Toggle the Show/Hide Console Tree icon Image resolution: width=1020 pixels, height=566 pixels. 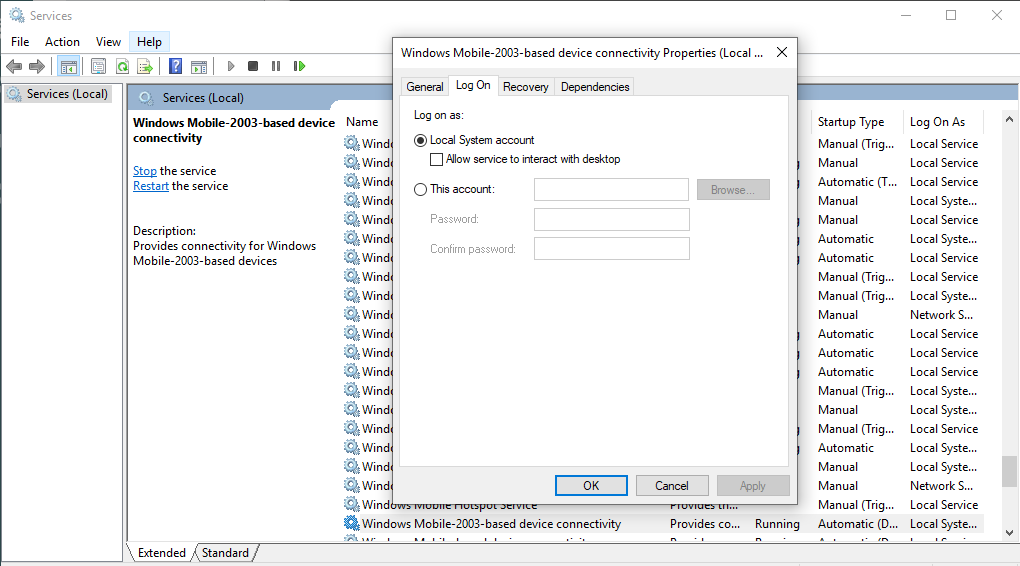[x=69, y=66]
